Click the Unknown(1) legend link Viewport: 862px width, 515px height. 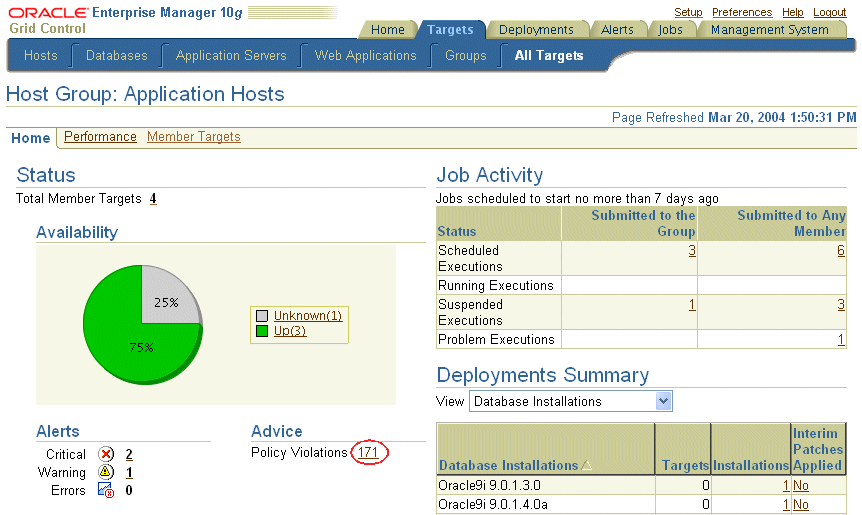coord(308,315)
